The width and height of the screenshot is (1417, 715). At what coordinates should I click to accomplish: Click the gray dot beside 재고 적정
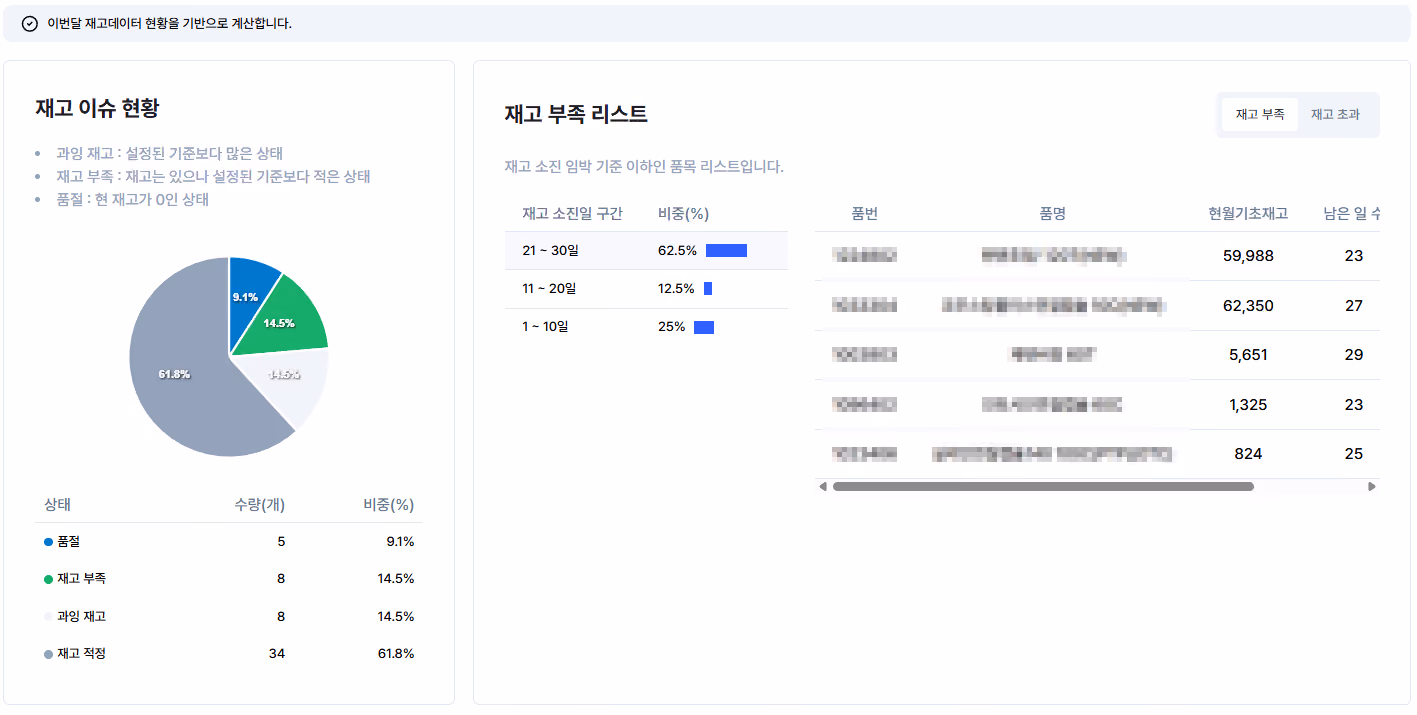click(x=48, y=654)
